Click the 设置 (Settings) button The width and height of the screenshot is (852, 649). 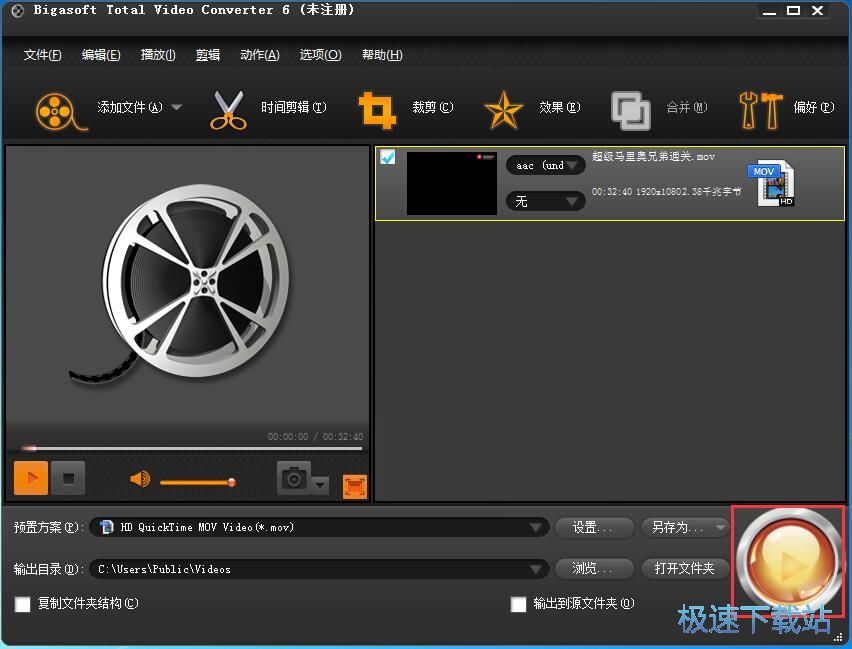594,527
